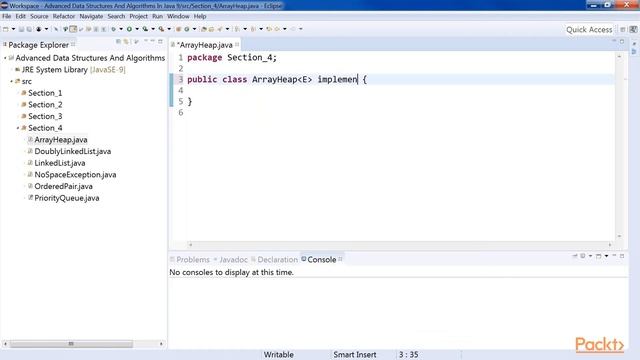This screenshot has width=640, height=360.
Task: Collapse the Section_4 package
Action: click(x=18, y=128)
